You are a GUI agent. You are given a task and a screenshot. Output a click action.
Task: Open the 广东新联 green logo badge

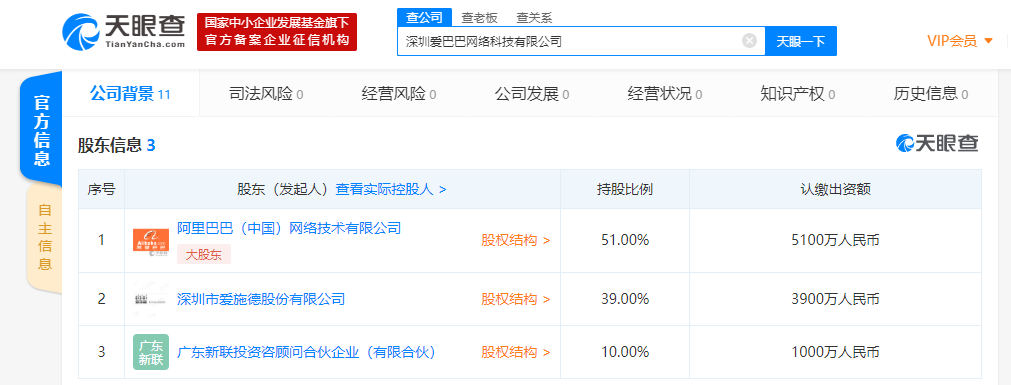tap(151, 352)
